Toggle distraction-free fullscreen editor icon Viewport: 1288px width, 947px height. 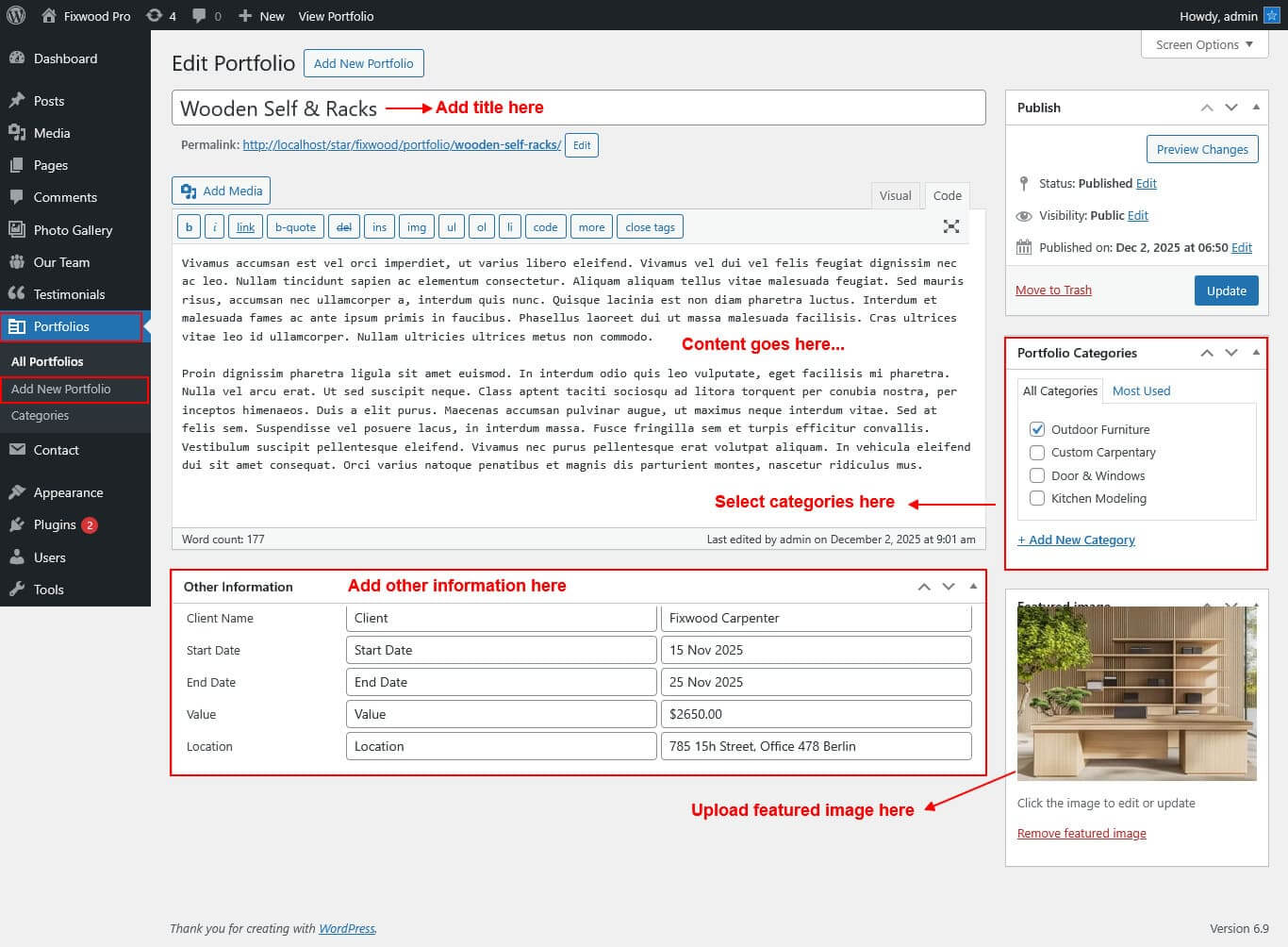coord(951,226)
